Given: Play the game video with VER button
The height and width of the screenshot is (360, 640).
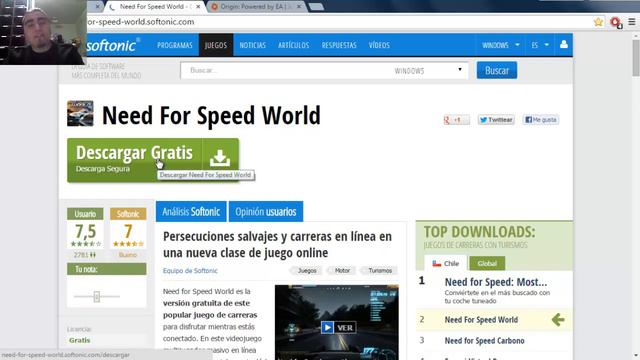Looking at the screenshot, I should pyautogui.click(x=338, y=327).
